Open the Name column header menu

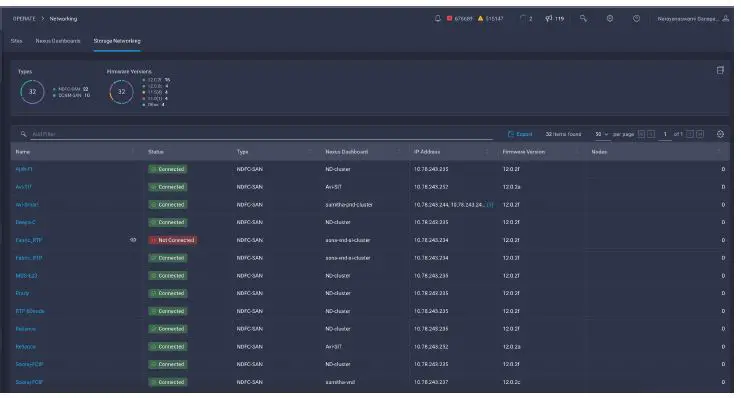coord(133,152)
